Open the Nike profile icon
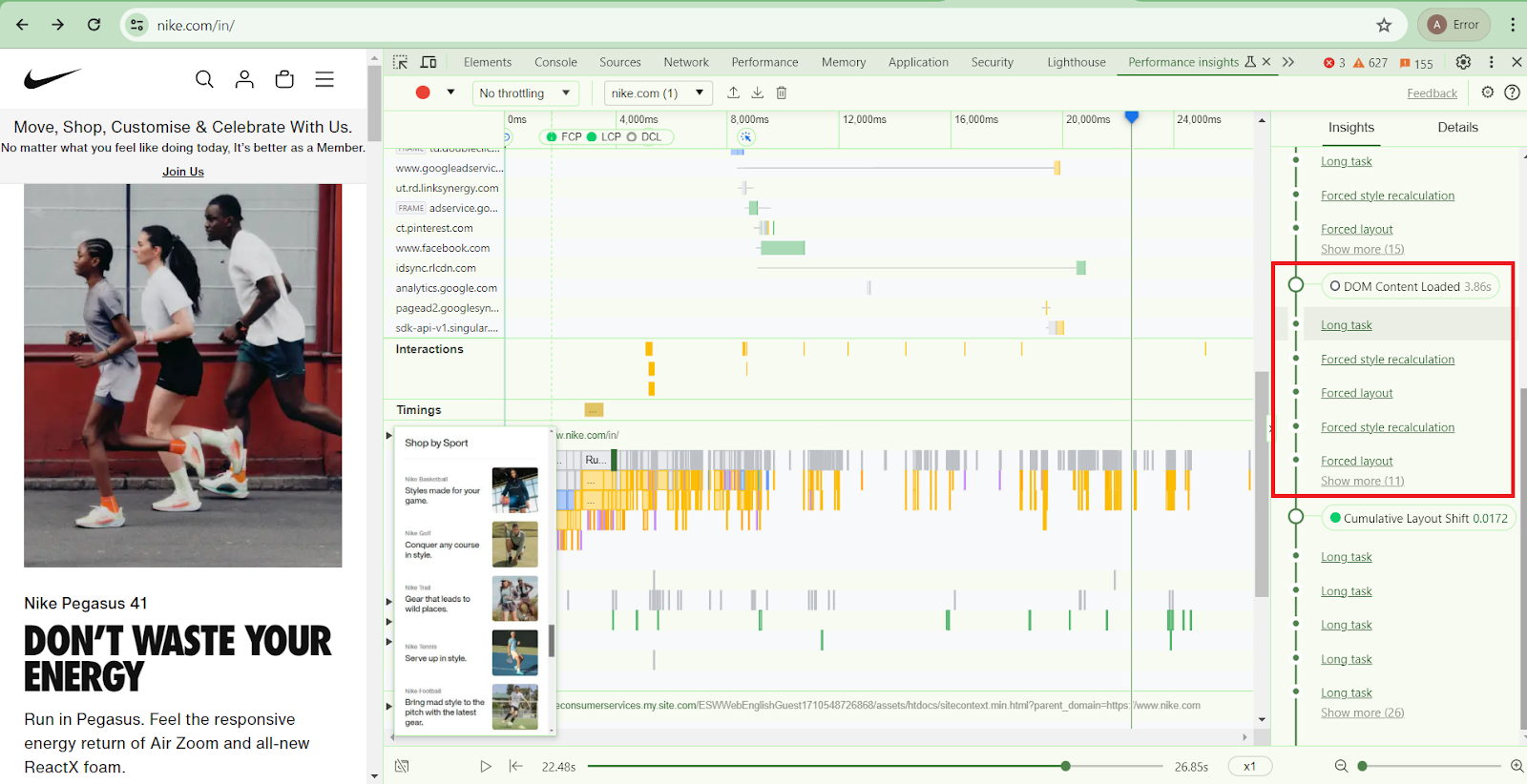 point(244,79)
